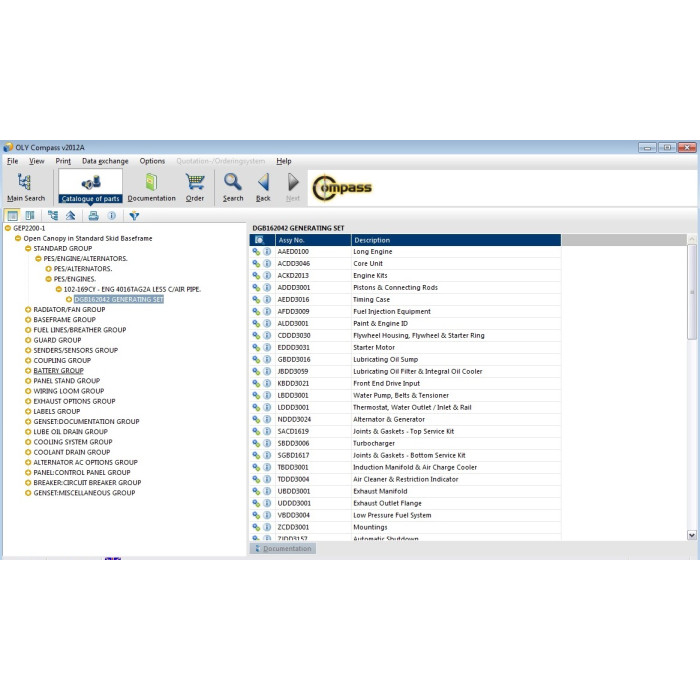700x700 pixels.
Task: Click the up-level arrows icon in the secondary toolbar
Action: (71, 216)
